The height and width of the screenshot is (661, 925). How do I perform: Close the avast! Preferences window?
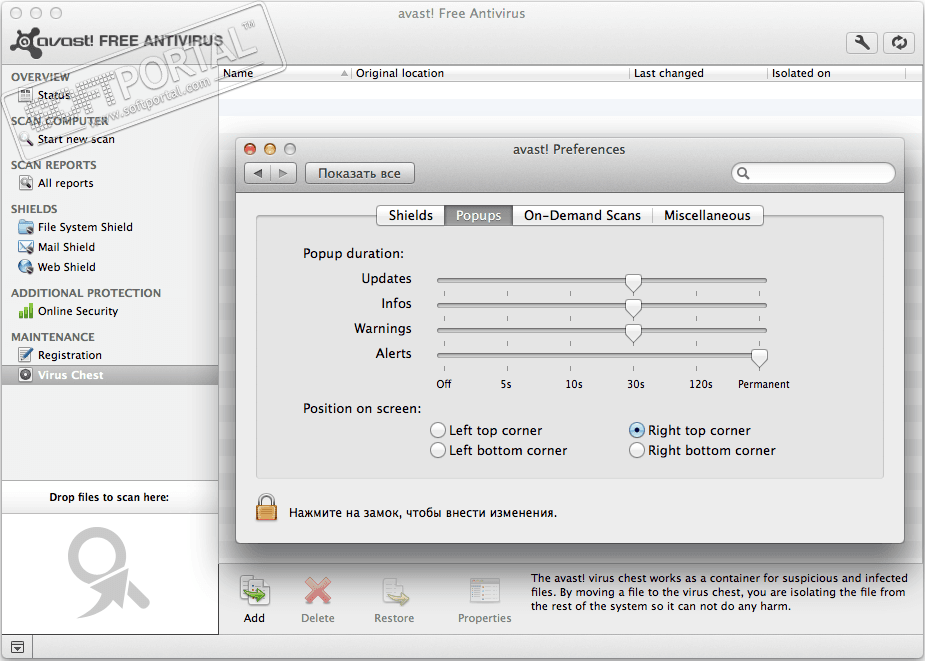250,149
